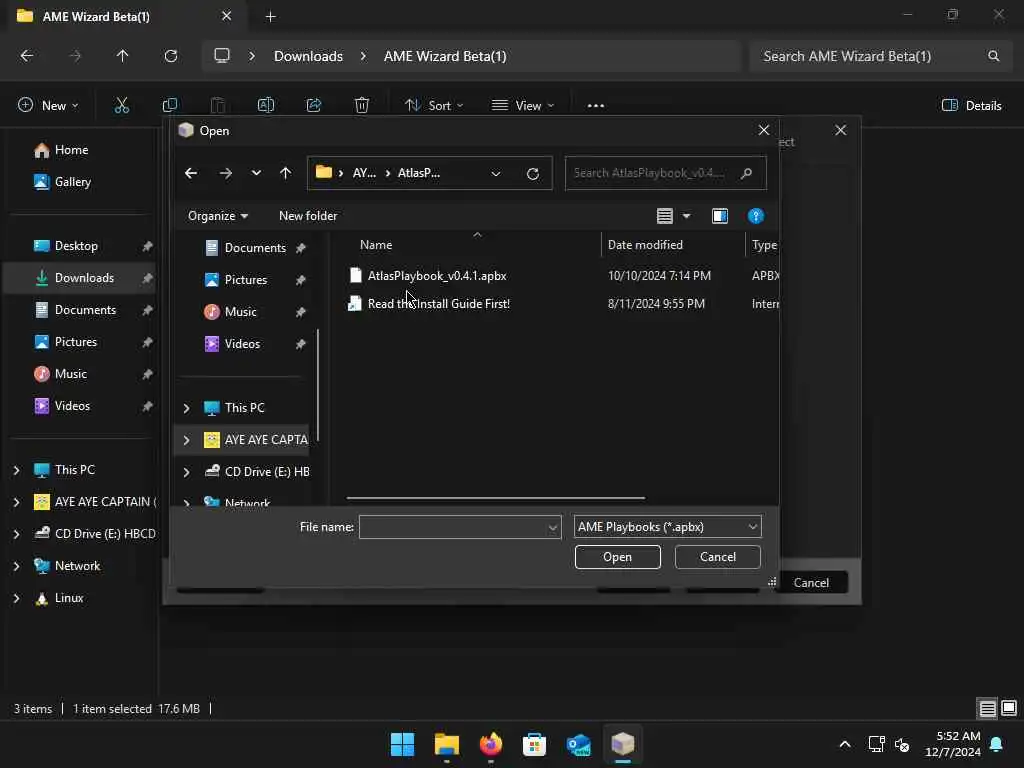Open the View menu in Explorer
This screenshot has height=768, width=1024.
pos(522,105)
